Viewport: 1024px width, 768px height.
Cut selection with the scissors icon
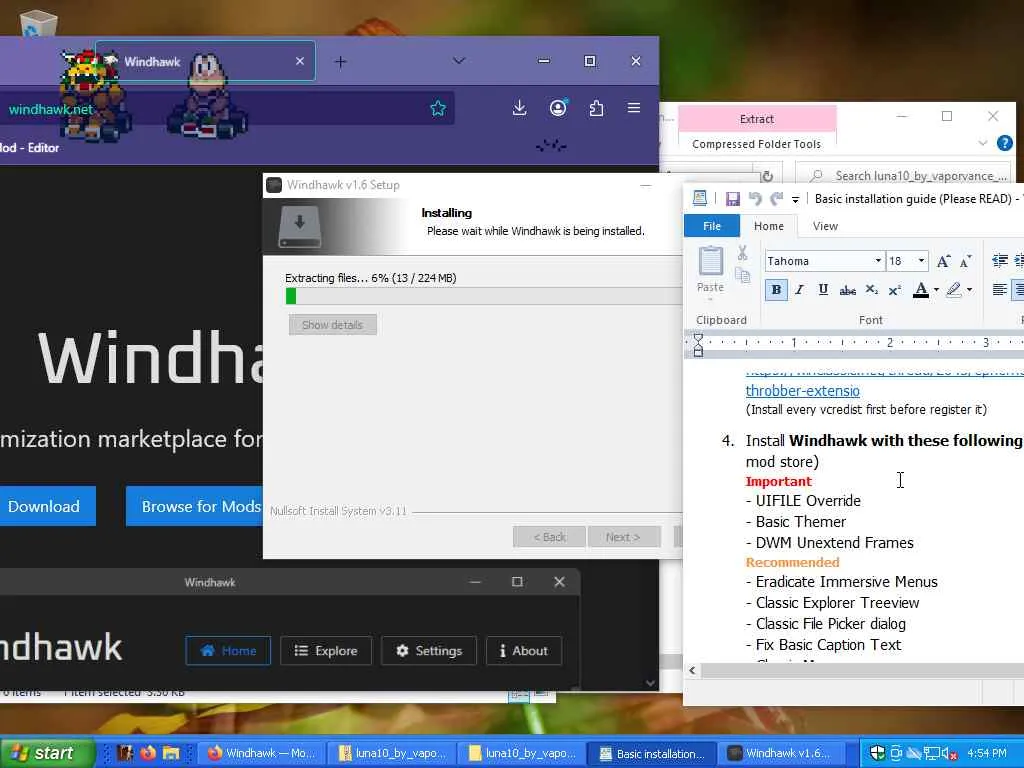(743, 253)
